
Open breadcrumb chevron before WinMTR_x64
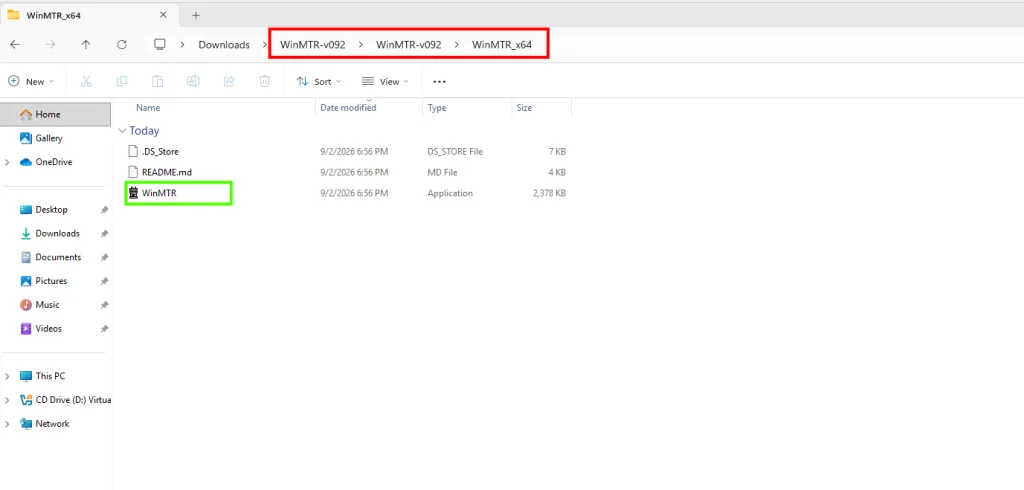[x=457, y=44]
